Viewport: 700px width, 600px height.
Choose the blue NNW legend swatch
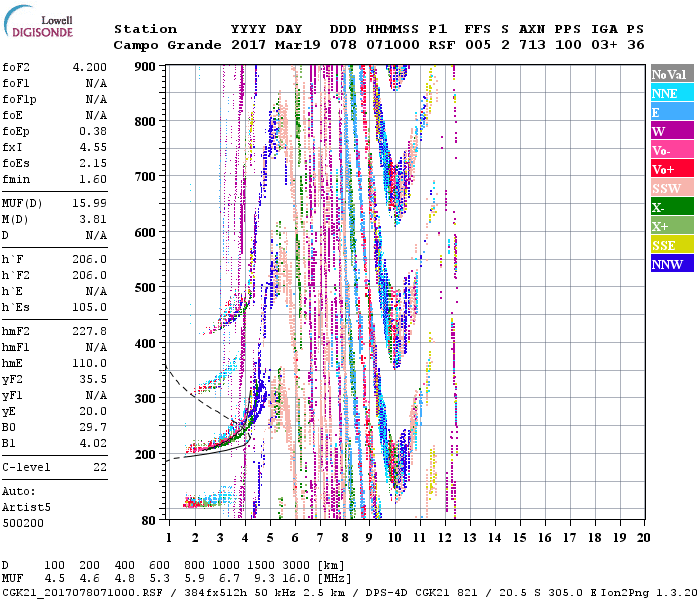(x=672, y=264)
